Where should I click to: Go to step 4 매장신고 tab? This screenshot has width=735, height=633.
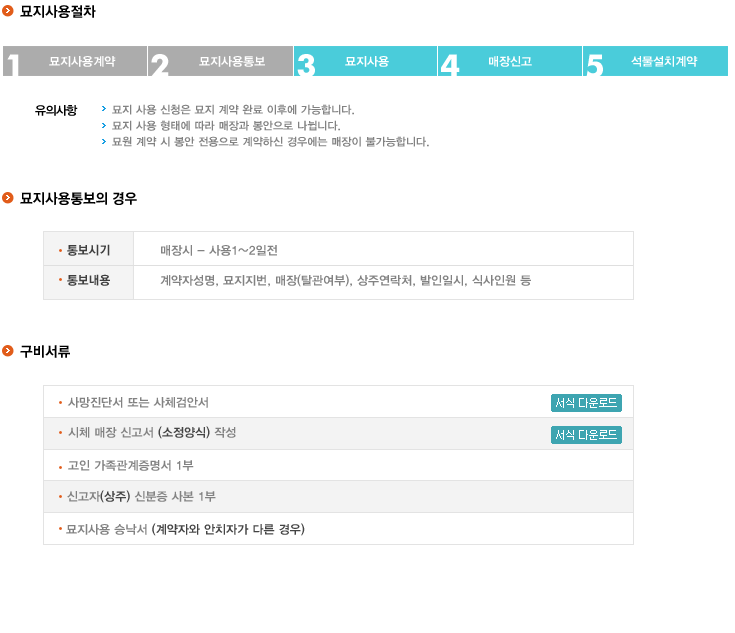point(510,61)
